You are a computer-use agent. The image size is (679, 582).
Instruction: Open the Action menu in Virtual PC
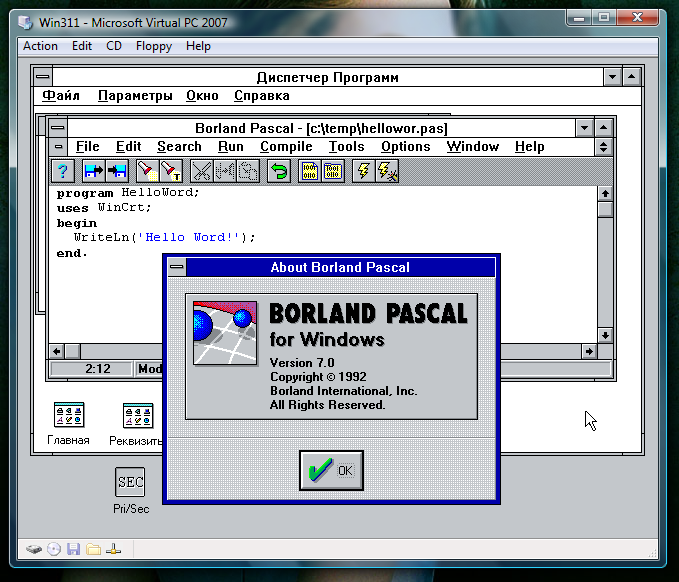point(40,46)
